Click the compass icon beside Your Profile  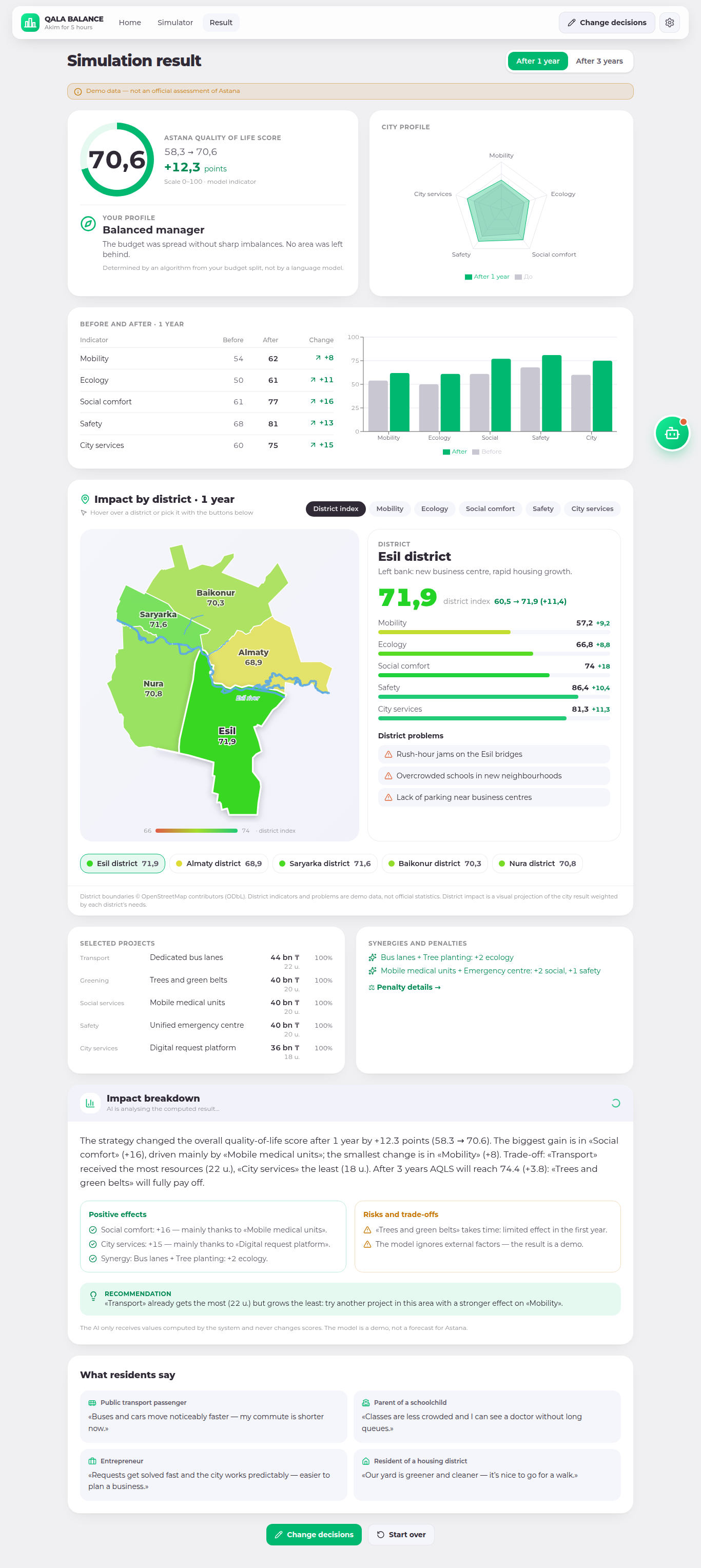pyautogui.click(x=88, y=223)
